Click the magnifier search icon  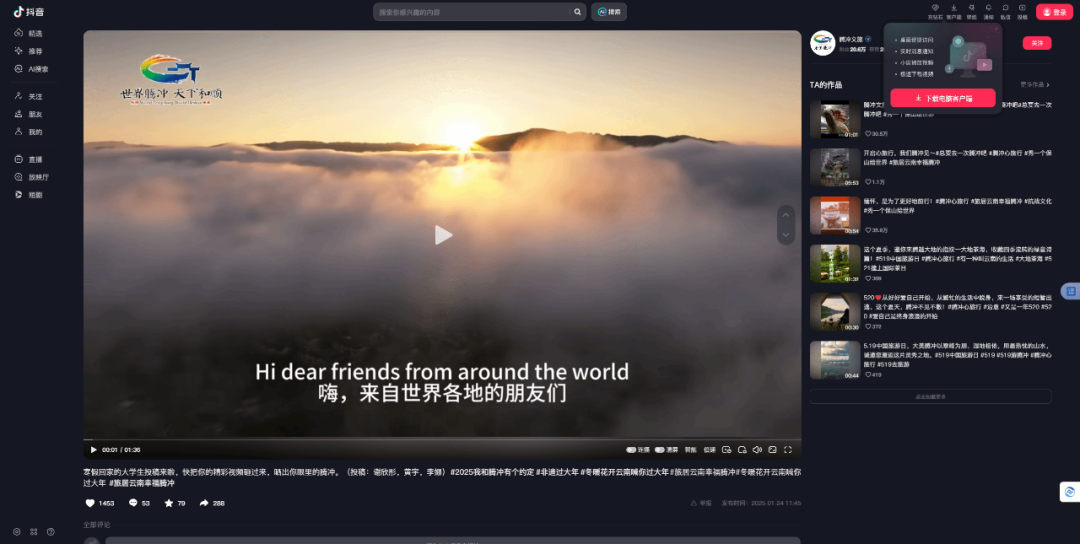[x=578, y=12]
